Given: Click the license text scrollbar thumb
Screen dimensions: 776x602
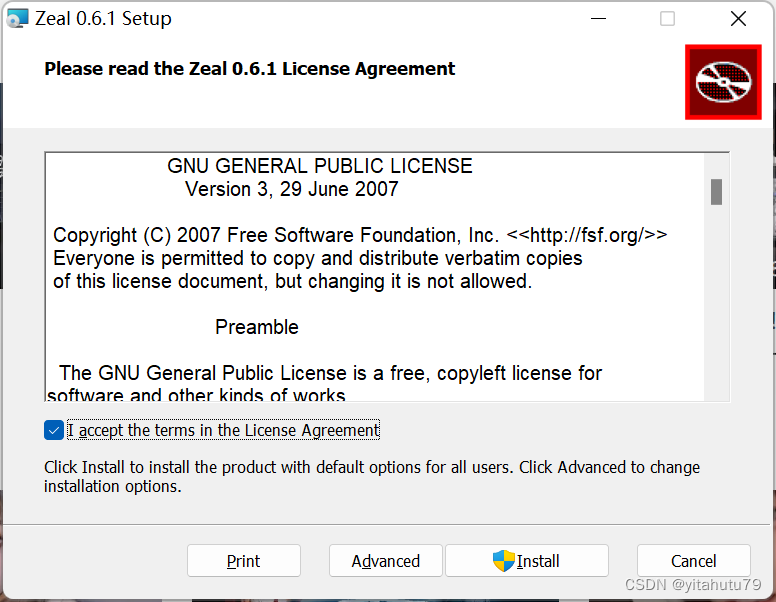Looking at the screenshot, I should pyautogui.click(x=716, y=191).
